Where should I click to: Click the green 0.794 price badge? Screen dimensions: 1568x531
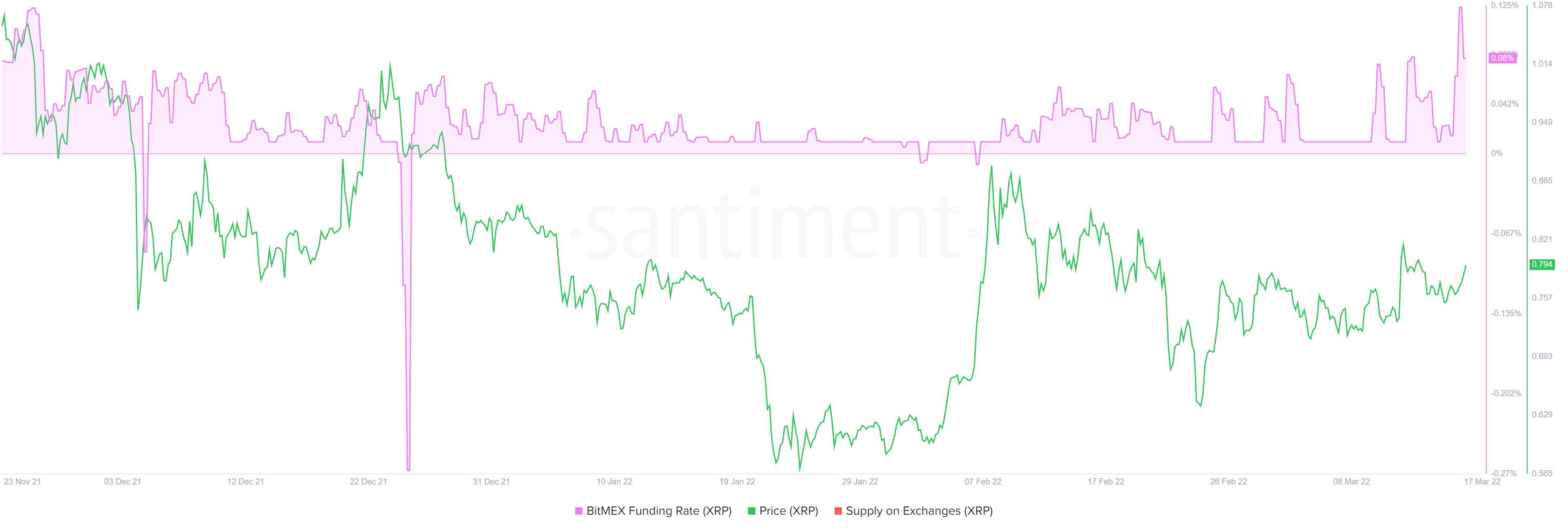[1542, 264]
